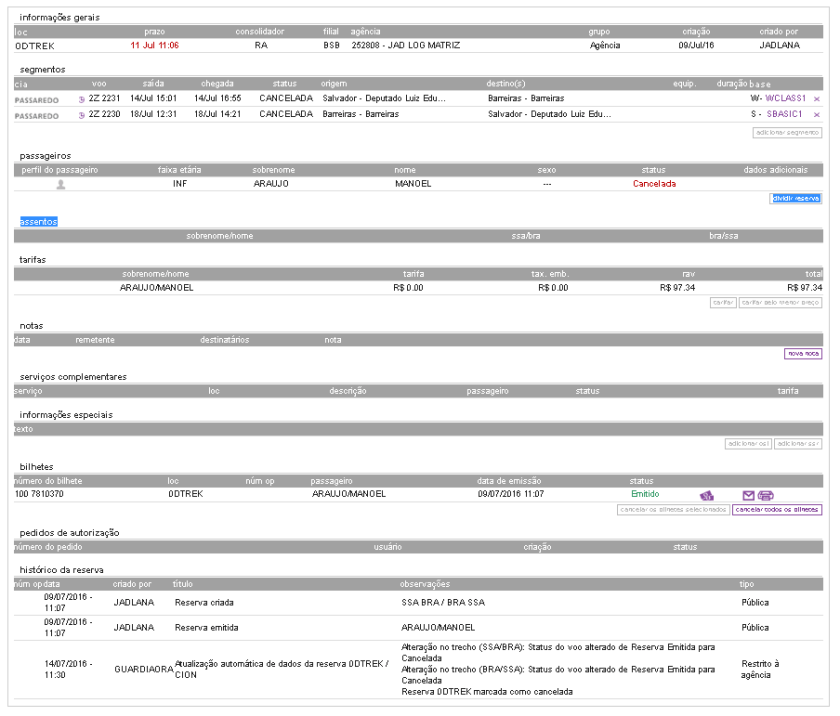Click 'cancelar os bilhetes selecionados' button
The width and height of the screenshot is (840, 716).
pos(672,509)
